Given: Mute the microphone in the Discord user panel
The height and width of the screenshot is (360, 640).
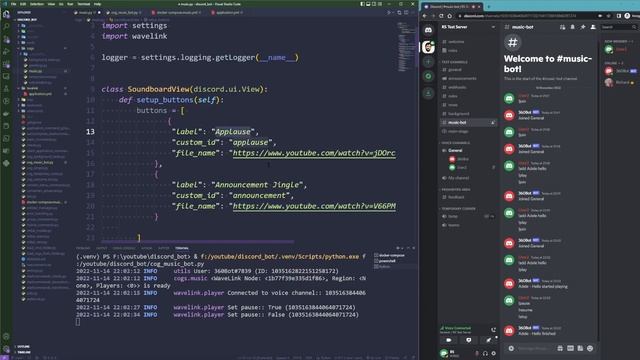Looking at the screenshot, I should pos(477,353).
